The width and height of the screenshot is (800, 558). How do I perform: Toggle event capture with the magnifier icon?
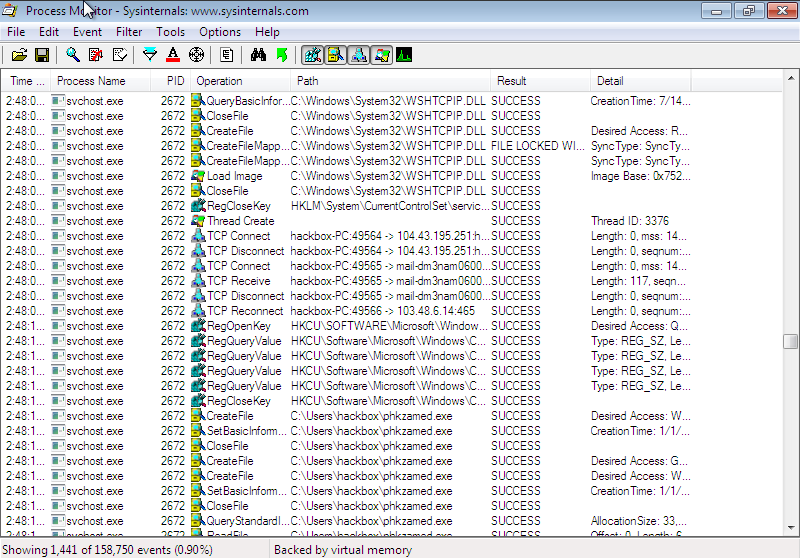click(x=73, y=55)
